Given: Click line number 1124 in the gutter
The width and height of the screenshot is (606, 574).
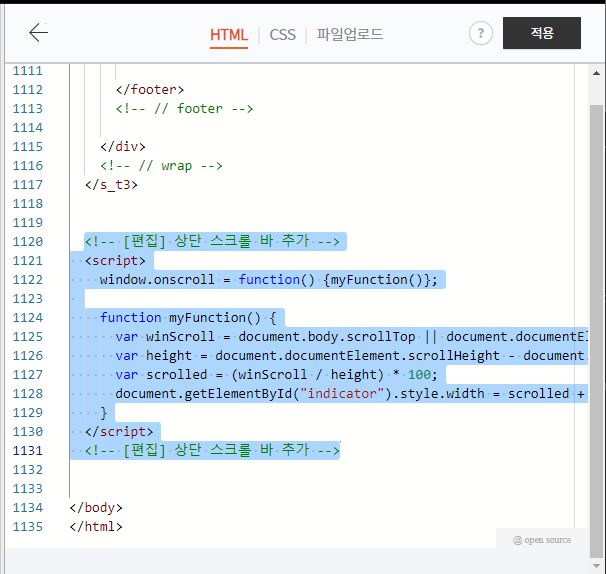Looking at the screenshot, I should [x=27, y=318].
